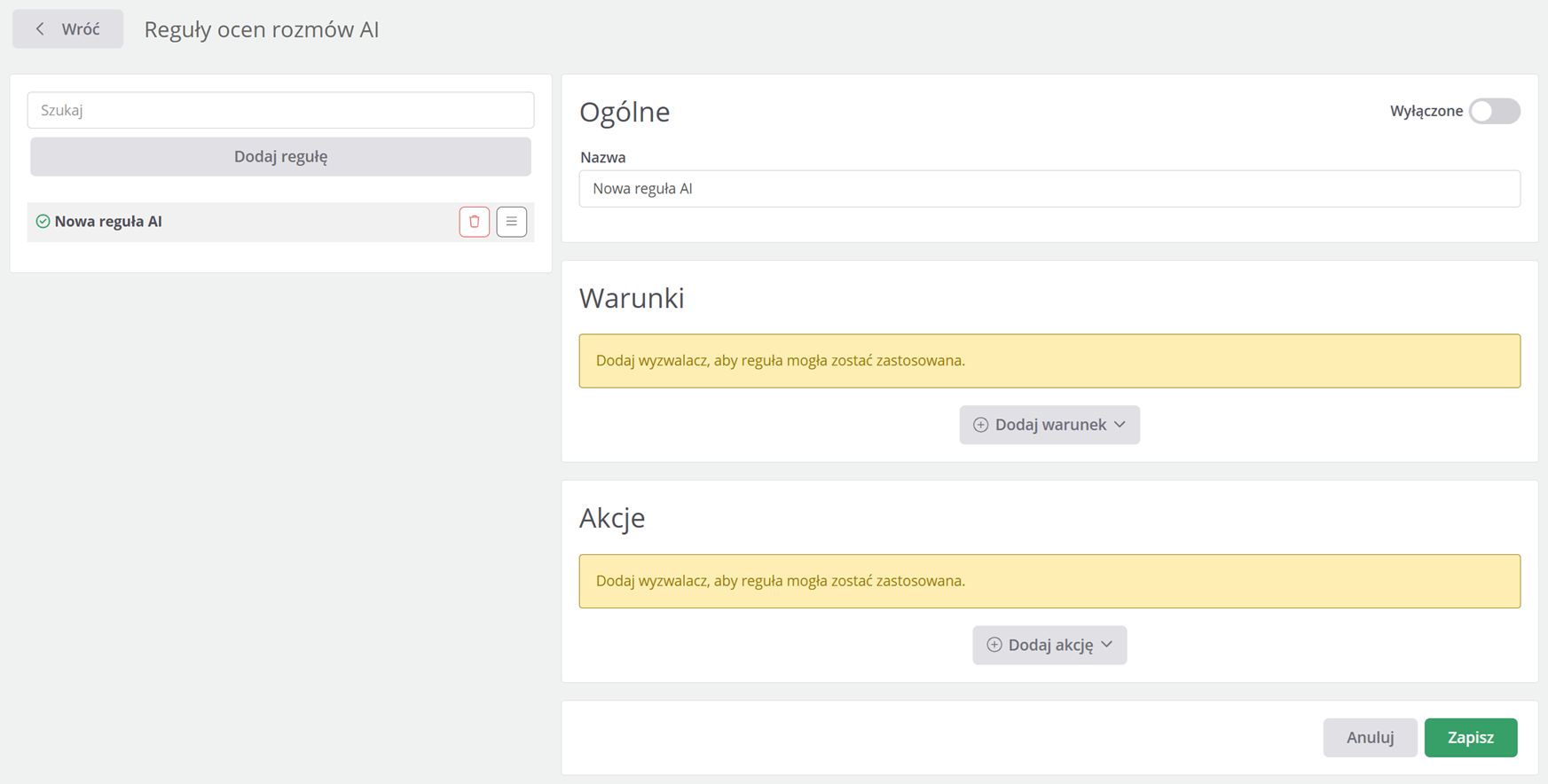Toggle the Wyłączone switch on
The height and width of the screenshot is (784, 1548).
pyautogui.click(x=1495, y=111)
